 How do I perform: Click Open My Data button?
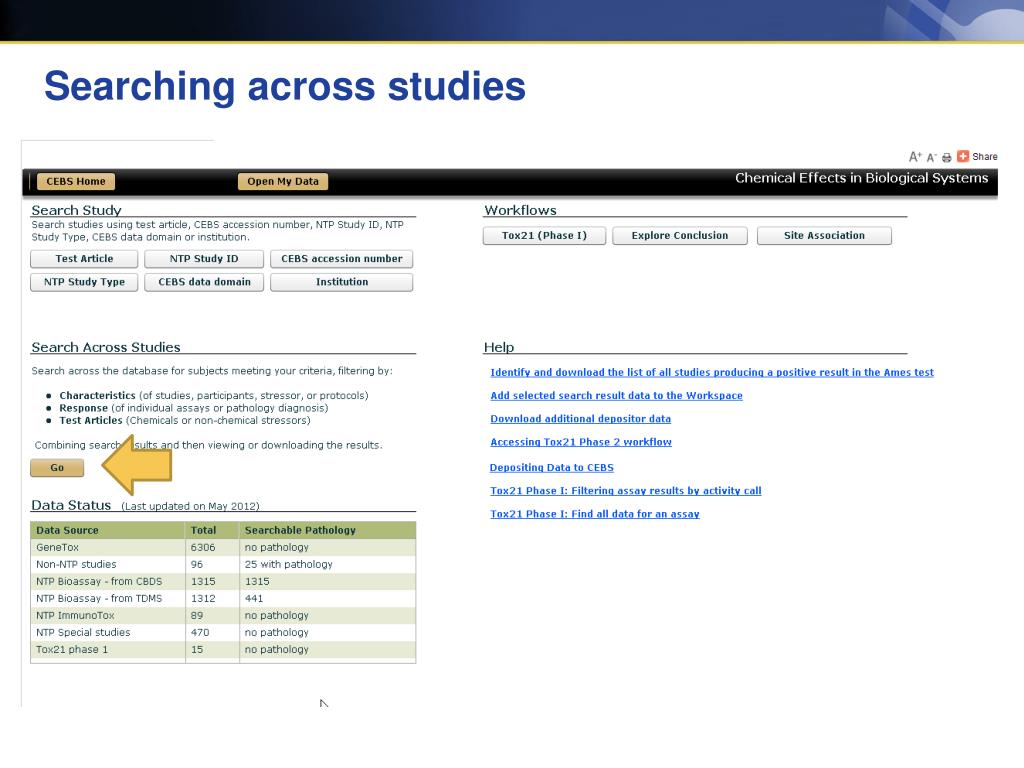pyautogui.click(x=283, y=182)
